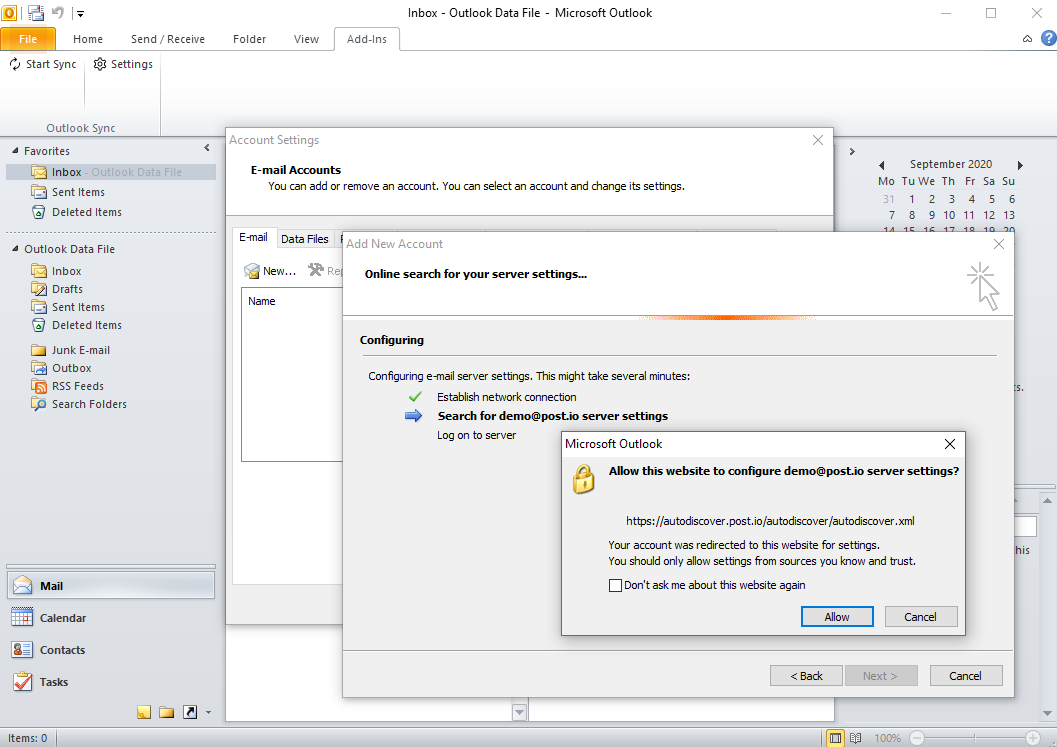Screen dimensions: 1057x747
Task: Click the Notes icon at navigation bottom
Action: [144, 712]
